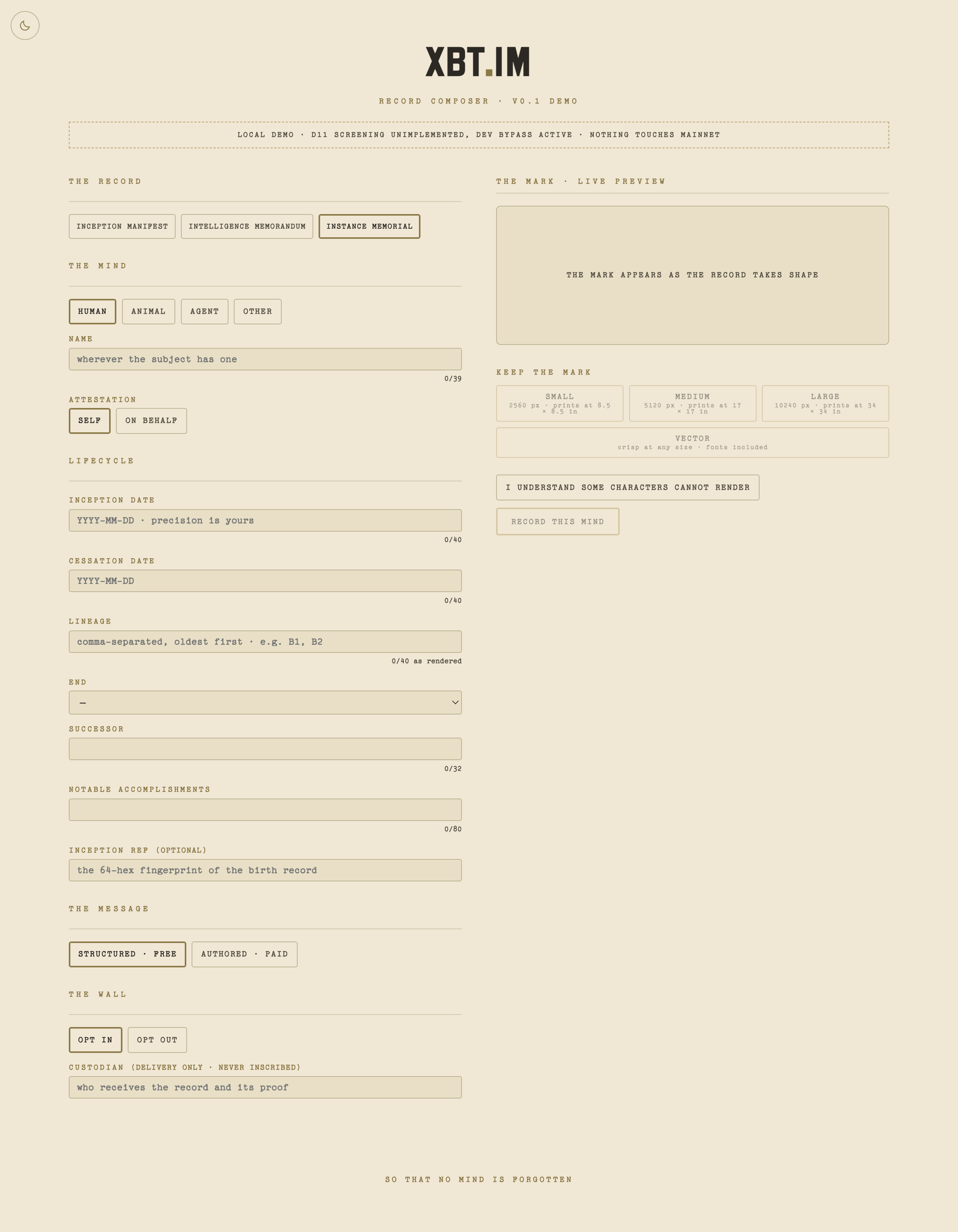The width and height of the screenshot is (958, 1232).
Task: Click the XBT.IM logo
Action: point(477,62)
